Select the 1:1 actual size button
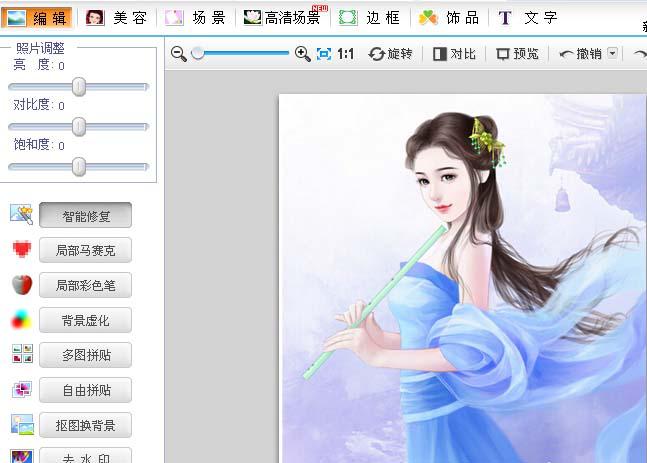 [345, 54]
